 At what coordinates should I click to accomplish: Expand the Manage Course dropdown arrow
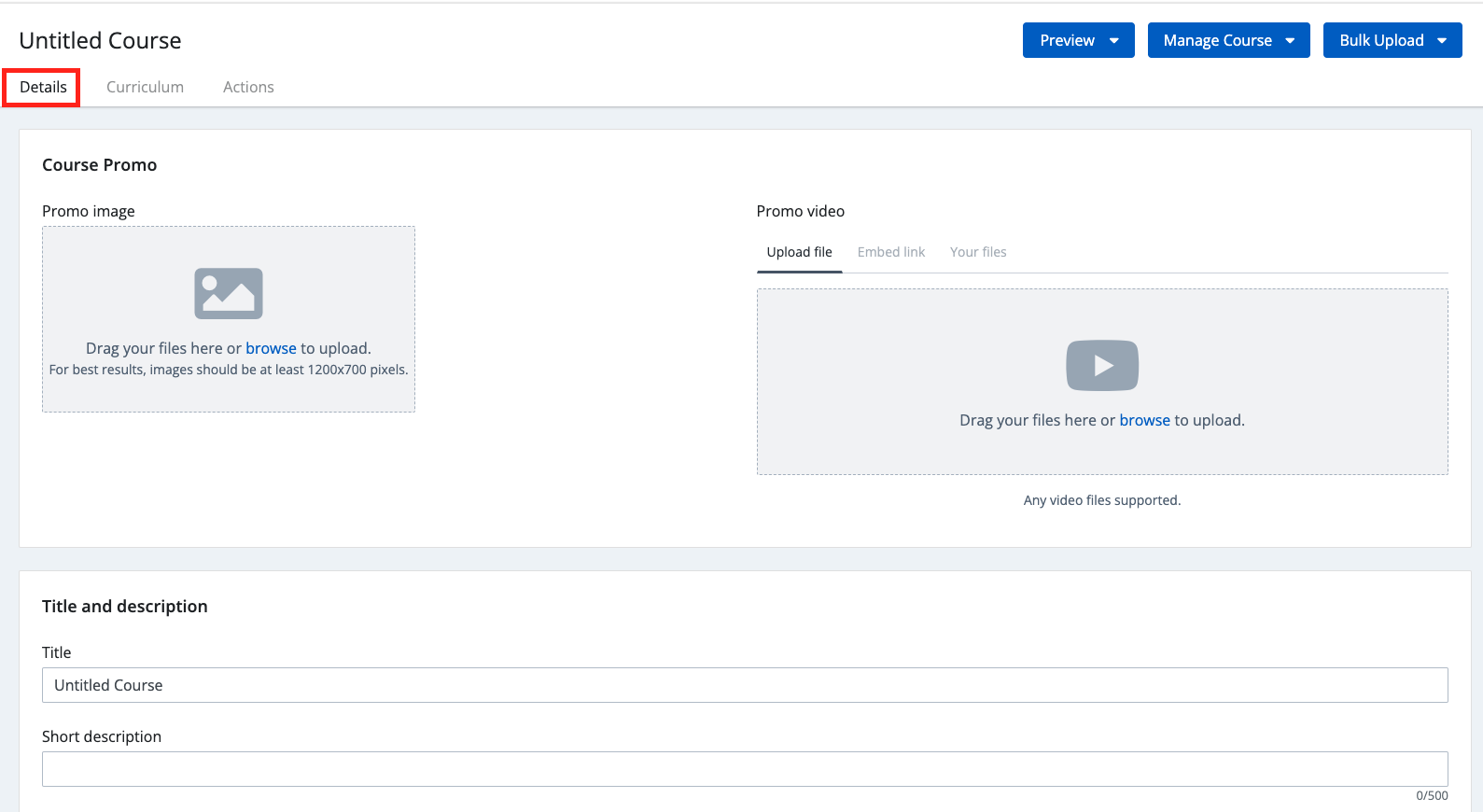(1290, 41)
